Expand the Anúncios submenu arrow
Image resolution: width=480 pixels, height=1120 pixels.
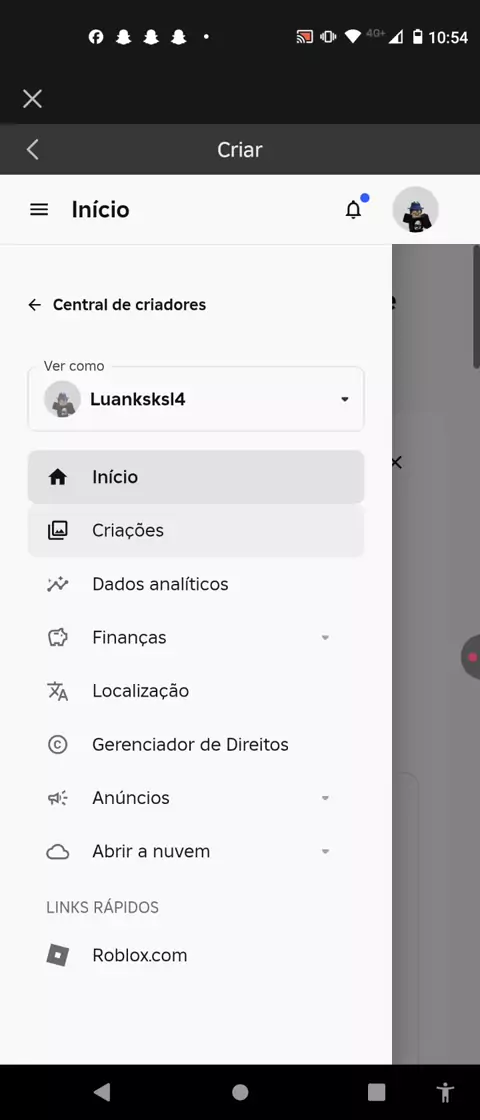point(325,798)
